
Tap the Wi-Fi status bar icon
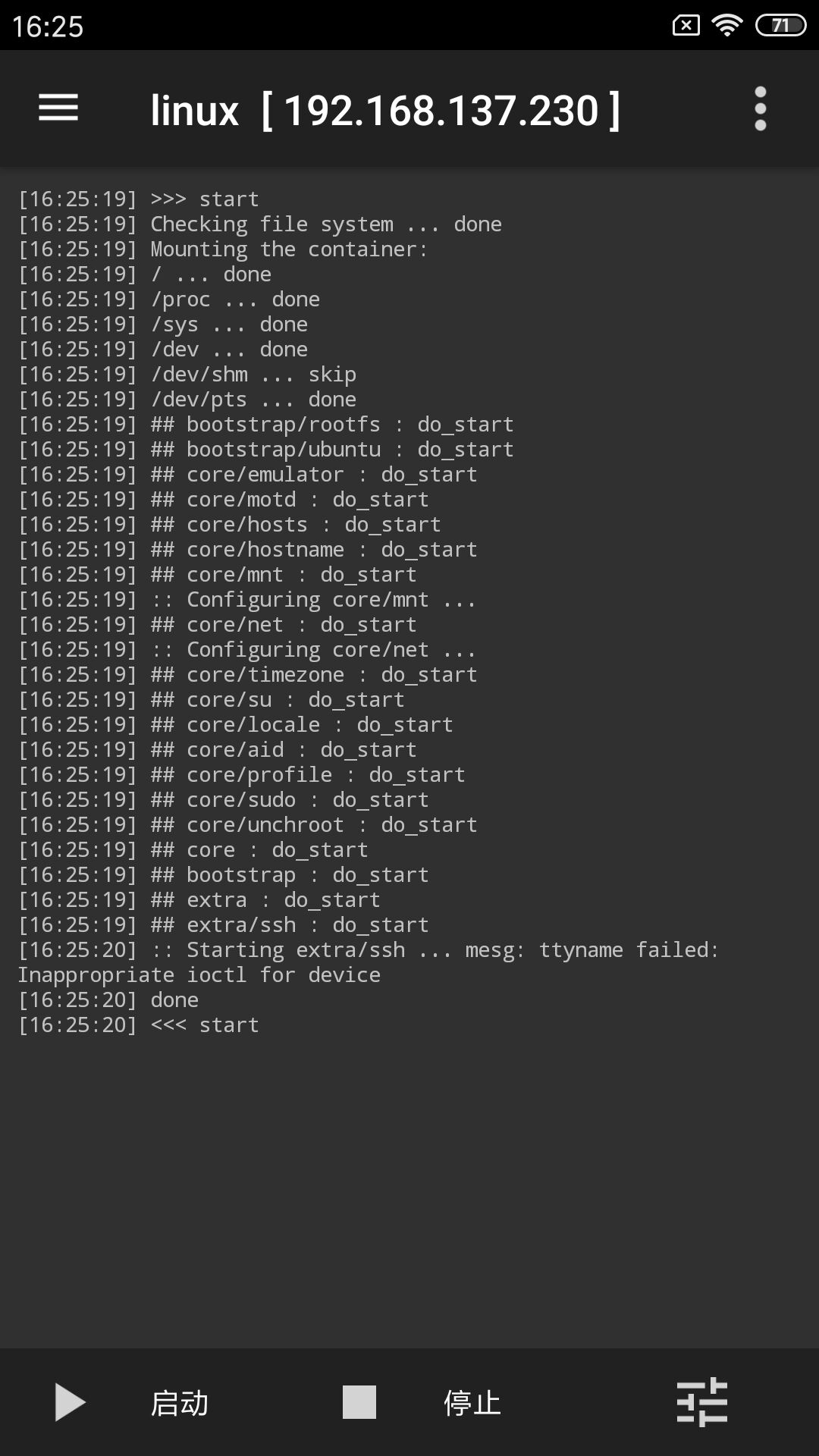coord(726,26)
